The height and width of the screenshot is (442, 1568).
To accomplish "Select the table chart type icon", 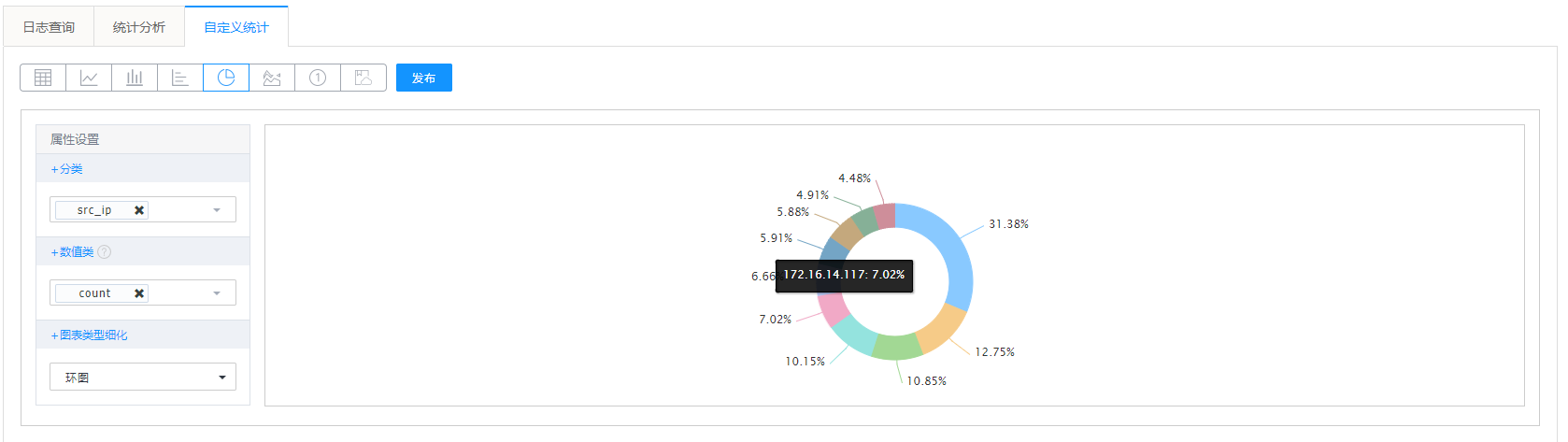I will click(x=43, y=78).
